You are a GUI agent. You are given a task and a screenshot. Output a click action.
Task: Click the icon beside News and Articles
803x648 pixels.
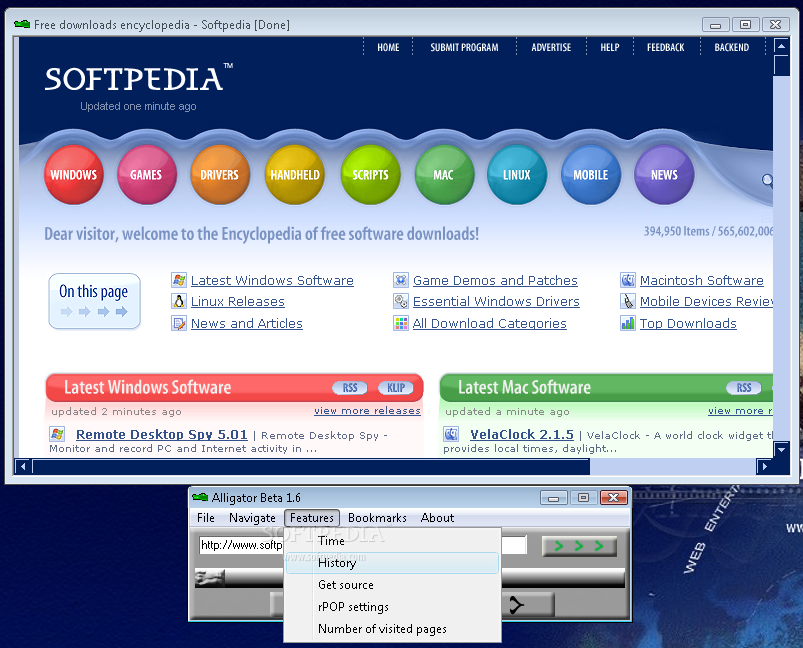[179, 323]
